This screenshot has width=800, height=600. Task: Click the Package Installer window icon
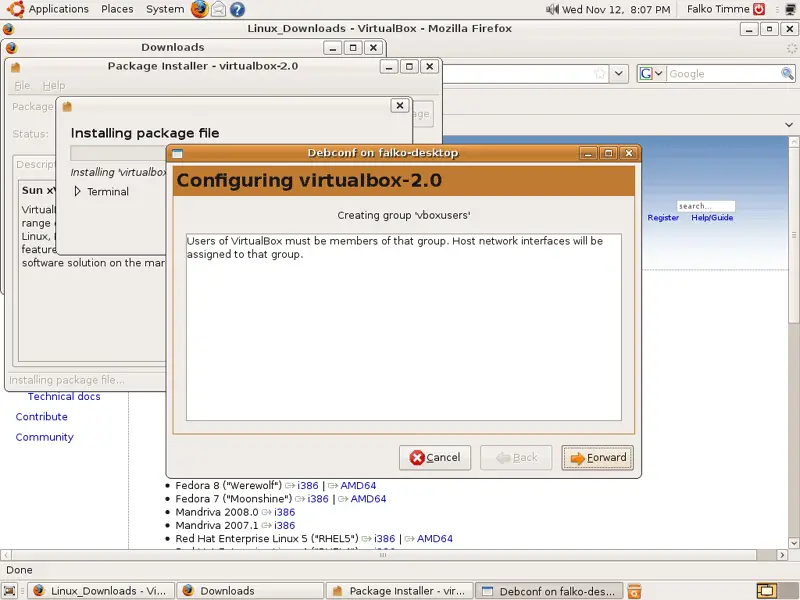(15, 67)
